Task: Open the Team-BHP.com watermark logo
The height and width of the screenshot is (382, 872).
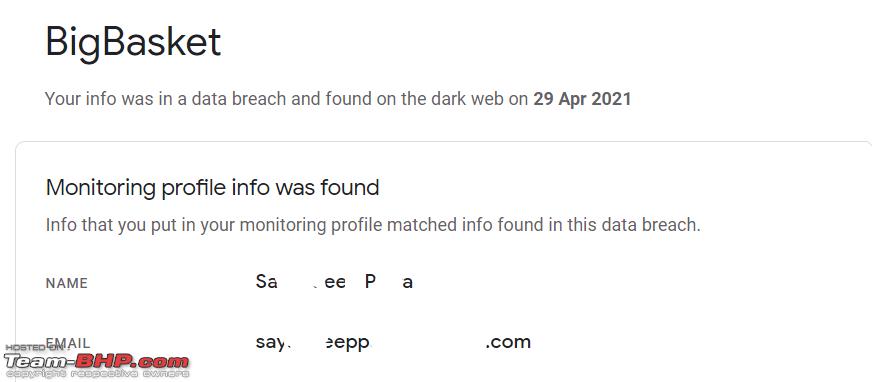Action: point(96,361)
